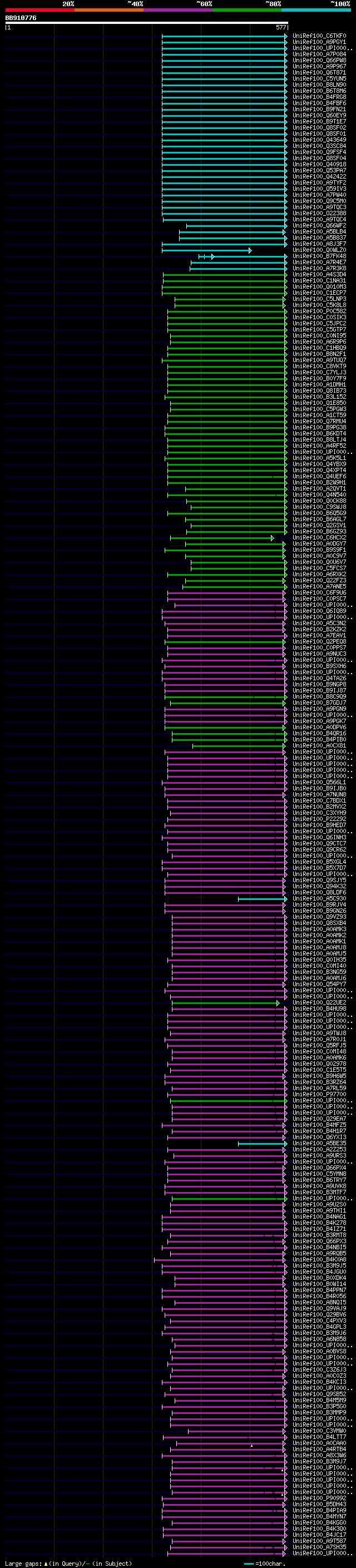Image resolution: width=356 pixels, height=1568 pixels.
Task: Select hit UniRef100_Q3SC84
Action: [x=319, y=146]
